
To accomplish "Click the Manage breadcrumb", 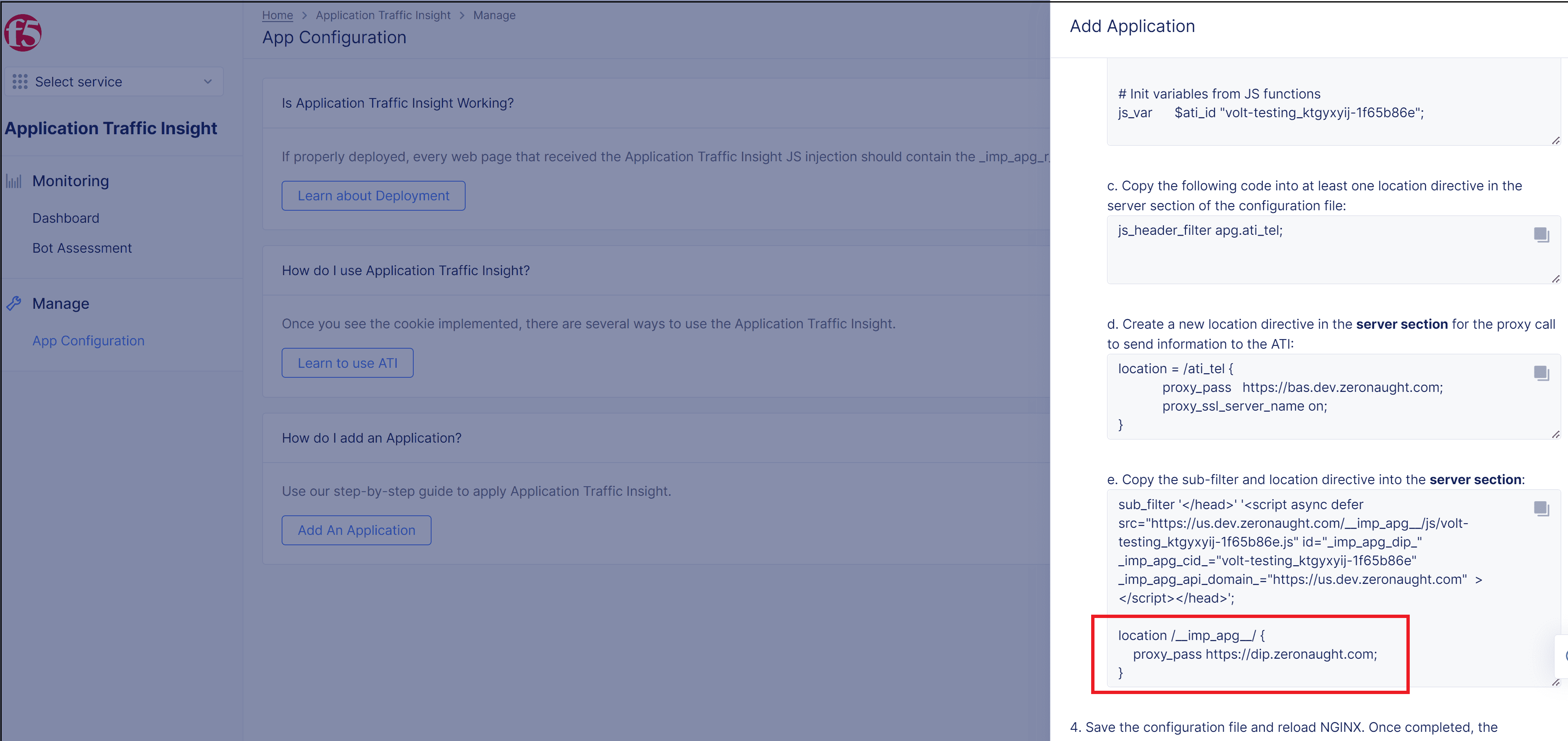I will 494,15.
